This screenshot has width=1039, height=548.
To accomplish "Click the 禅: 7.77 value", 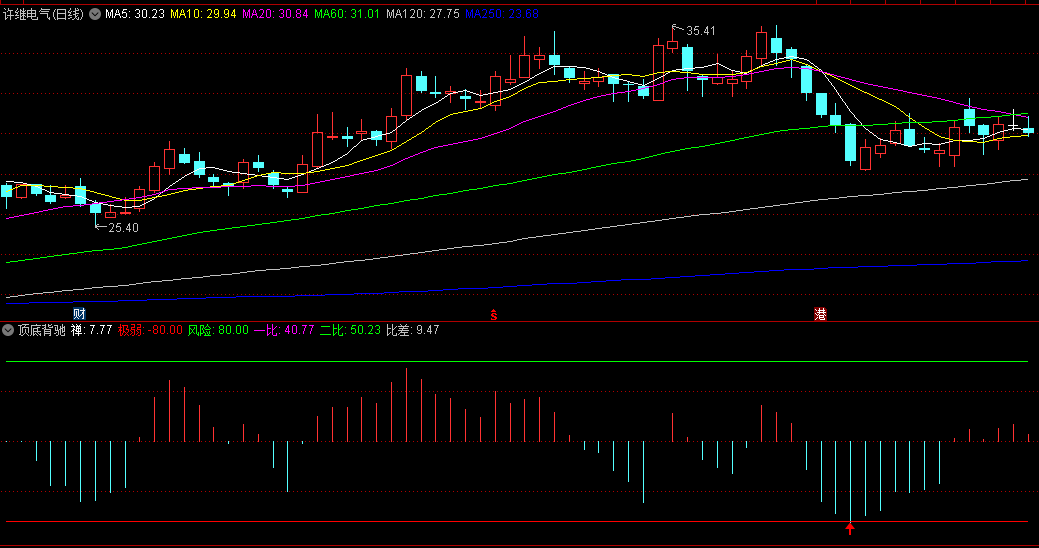I will click(x=91, y=330).
